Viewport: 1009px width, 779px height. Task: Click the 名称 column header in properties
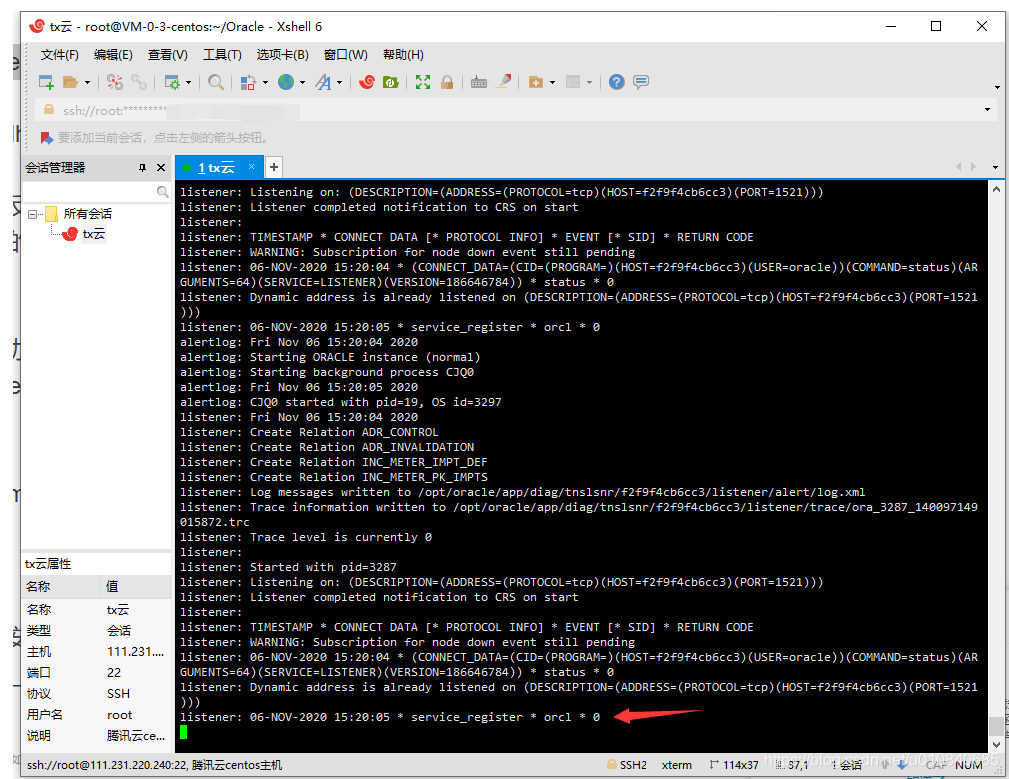(x=62, y=587)
